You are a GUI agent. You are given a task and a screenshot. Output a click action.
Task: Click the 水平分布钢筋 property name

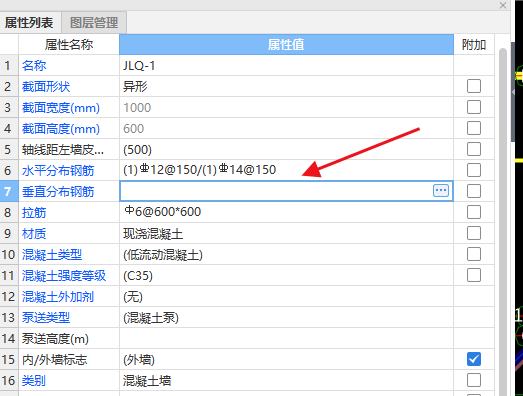point(58,171)
